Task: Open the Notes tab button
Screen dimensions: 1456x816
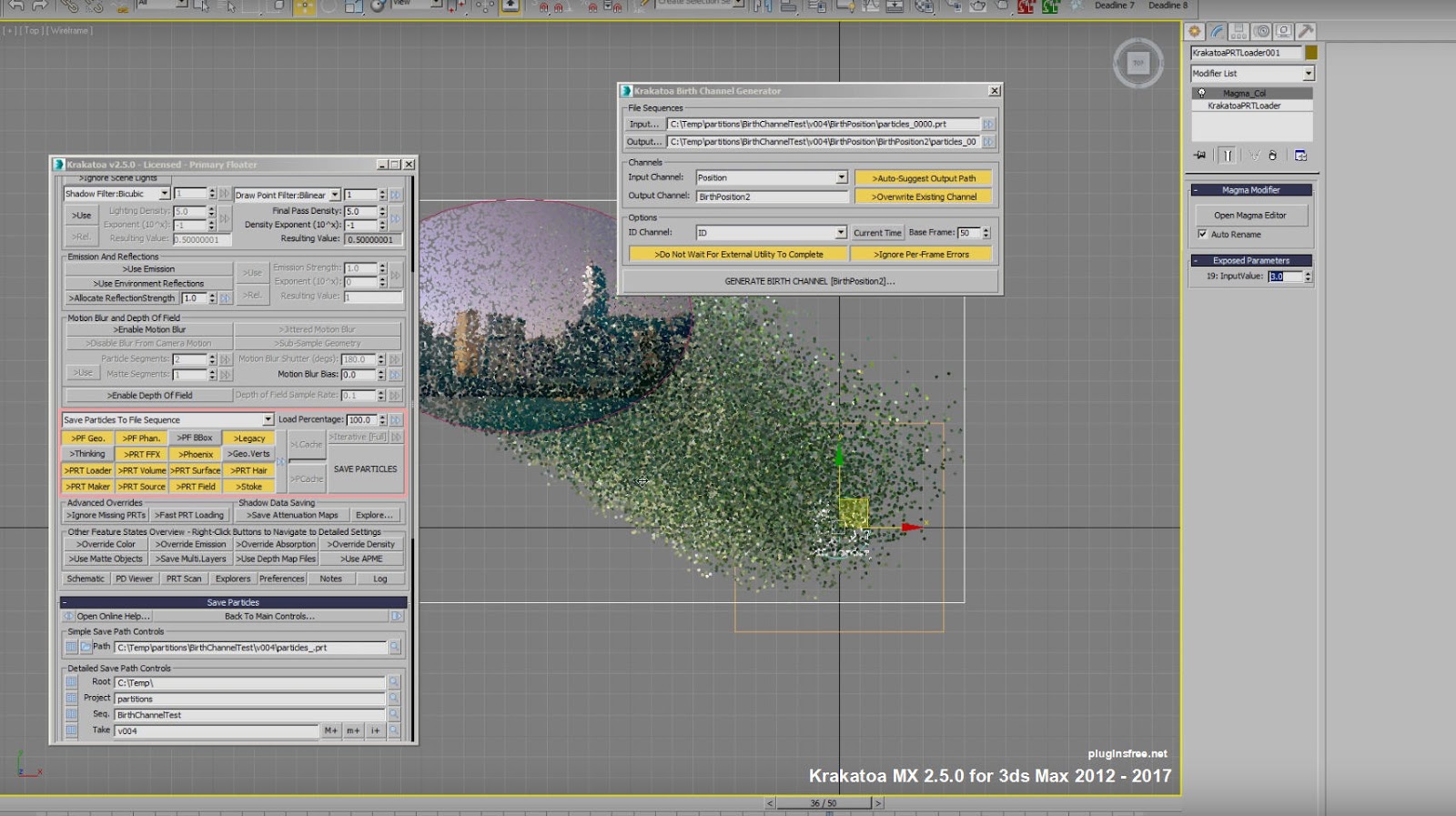Action: click(331, 579)
